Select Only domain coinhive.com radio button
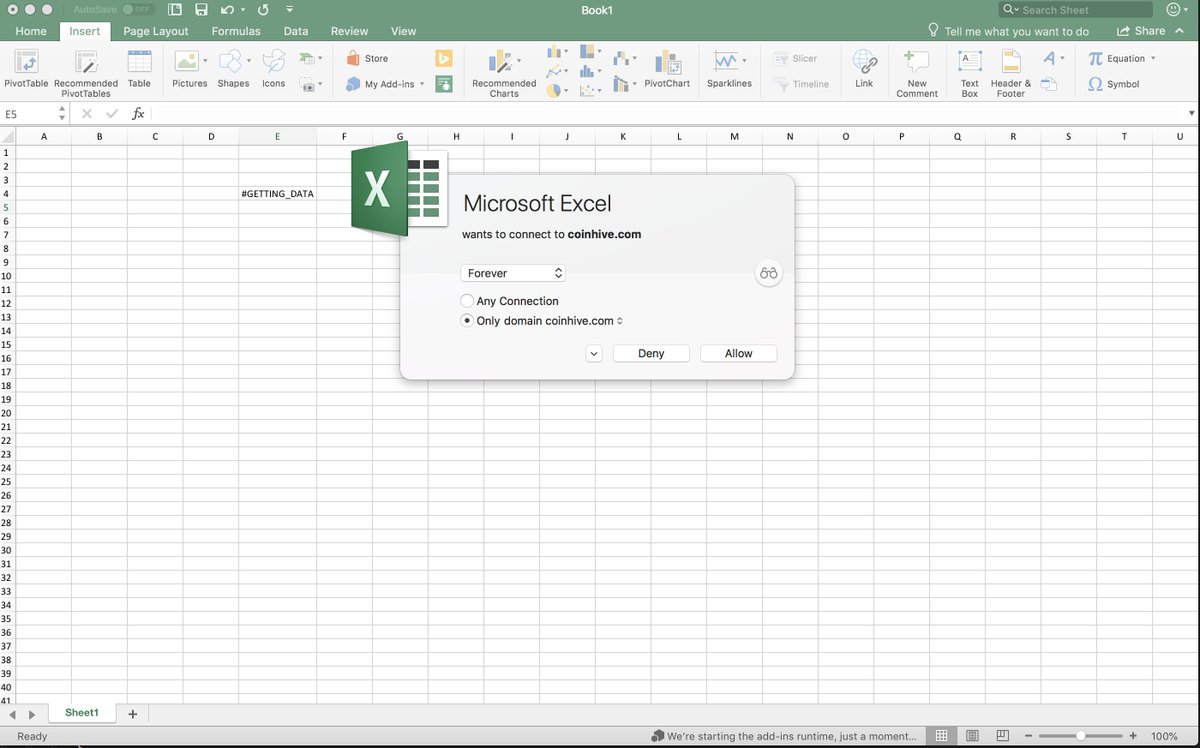Screen dimensions: 1200x748 coord(467,321)
